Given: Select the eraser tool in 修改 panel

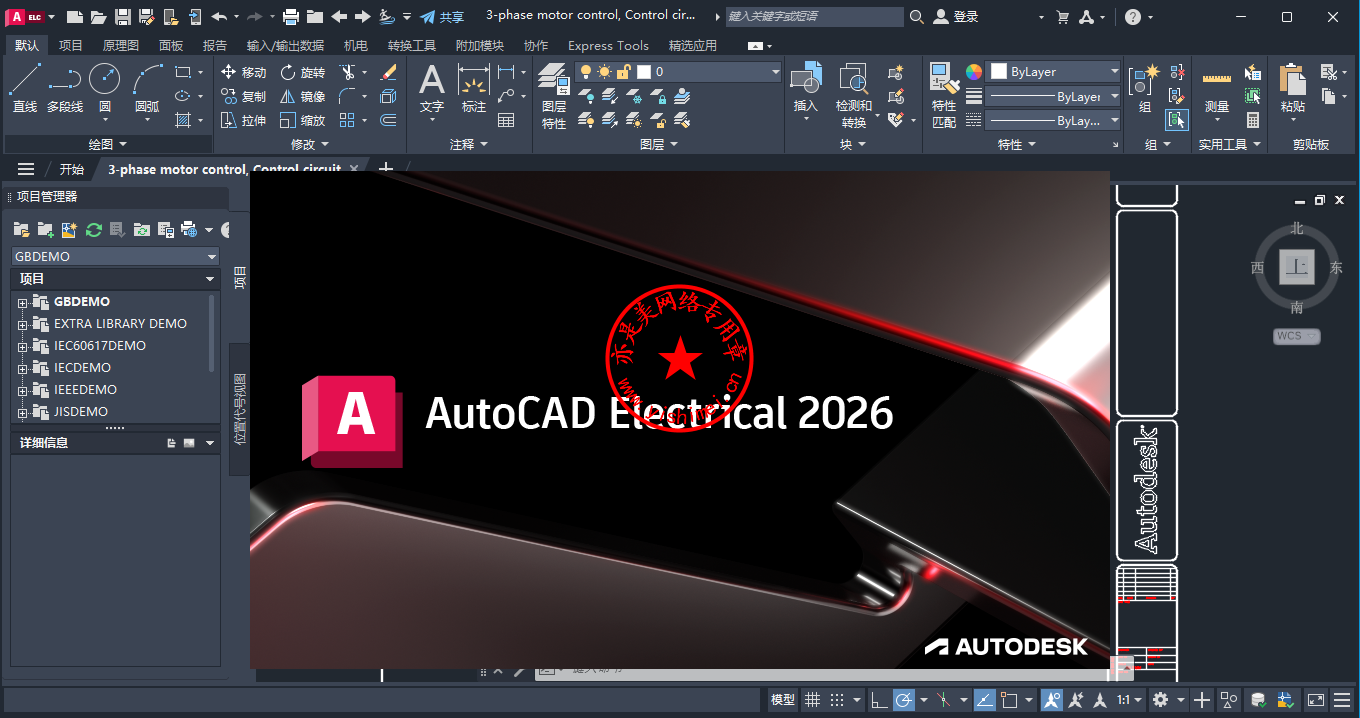Looking at the screenshot, I should tap(389, 72).
